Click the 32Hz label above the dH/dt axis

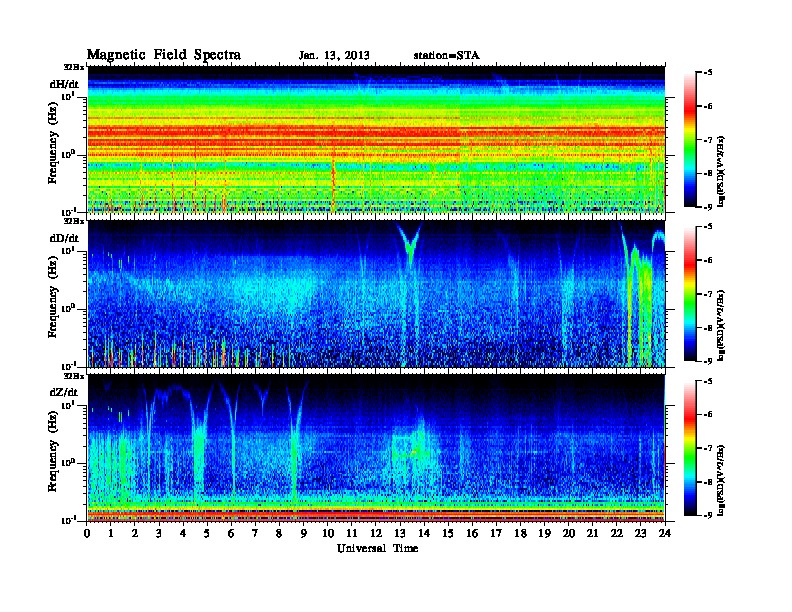(74, 67)
